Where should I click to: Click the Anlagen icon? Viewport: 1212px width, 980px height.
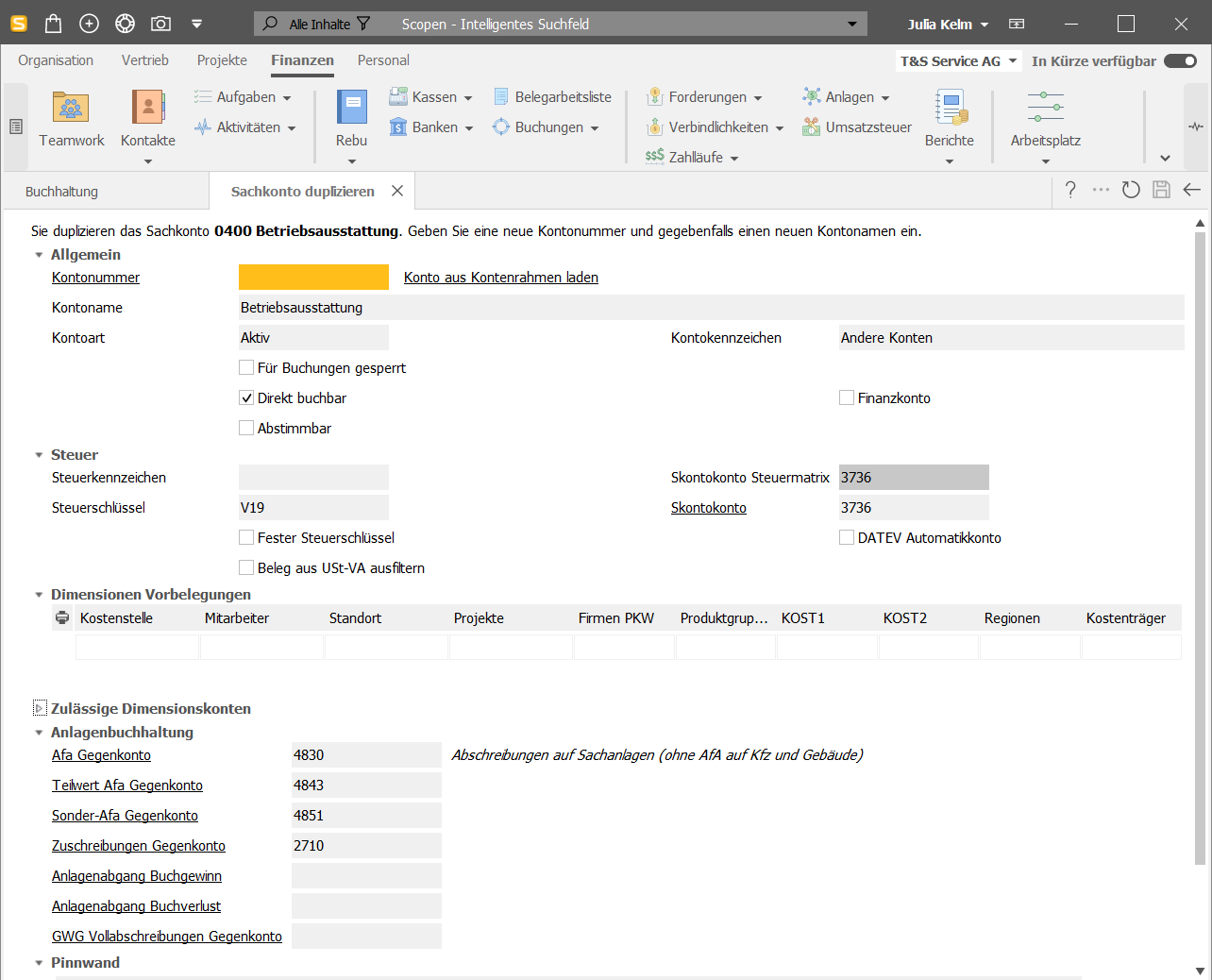pyautogui.click(x=812, y=96)
